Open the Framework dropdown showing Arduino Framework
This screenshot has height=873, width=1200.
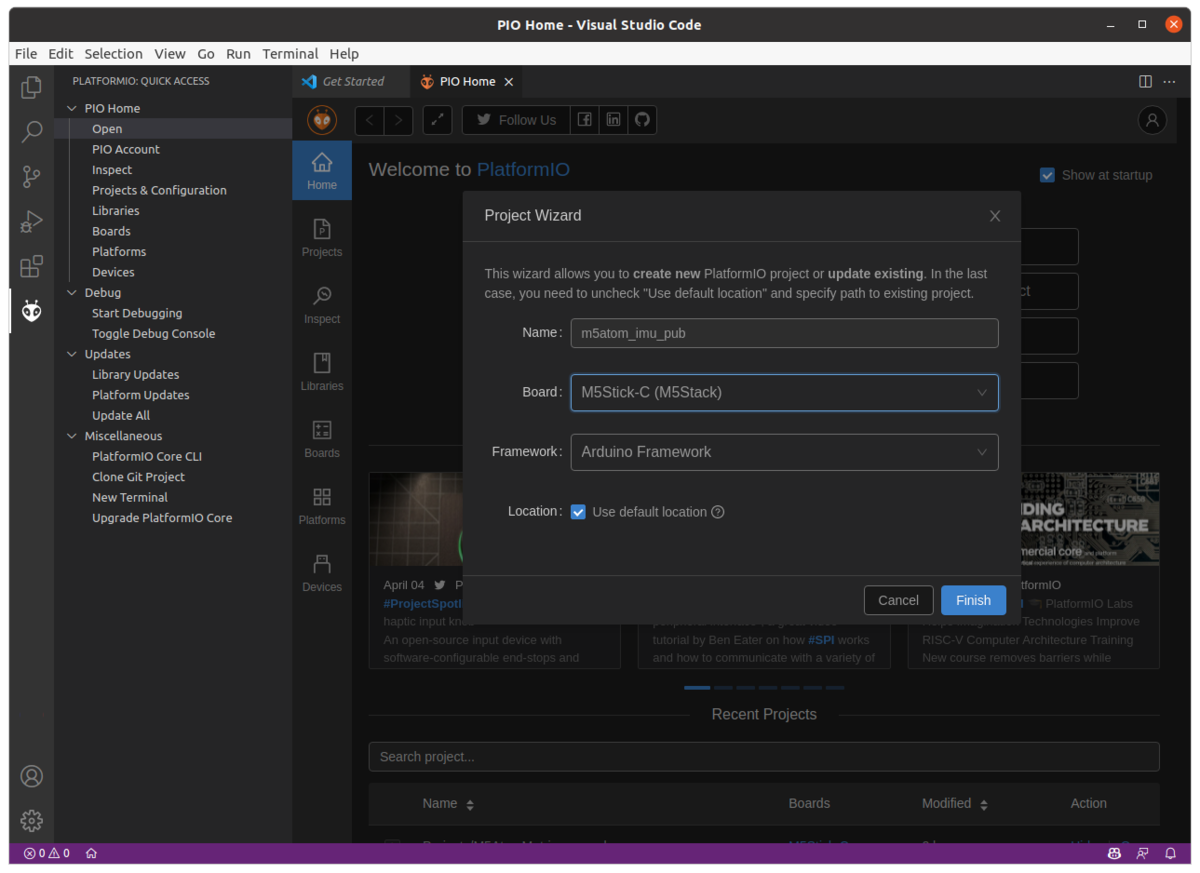pyautogui.click(x=784, y=452)
